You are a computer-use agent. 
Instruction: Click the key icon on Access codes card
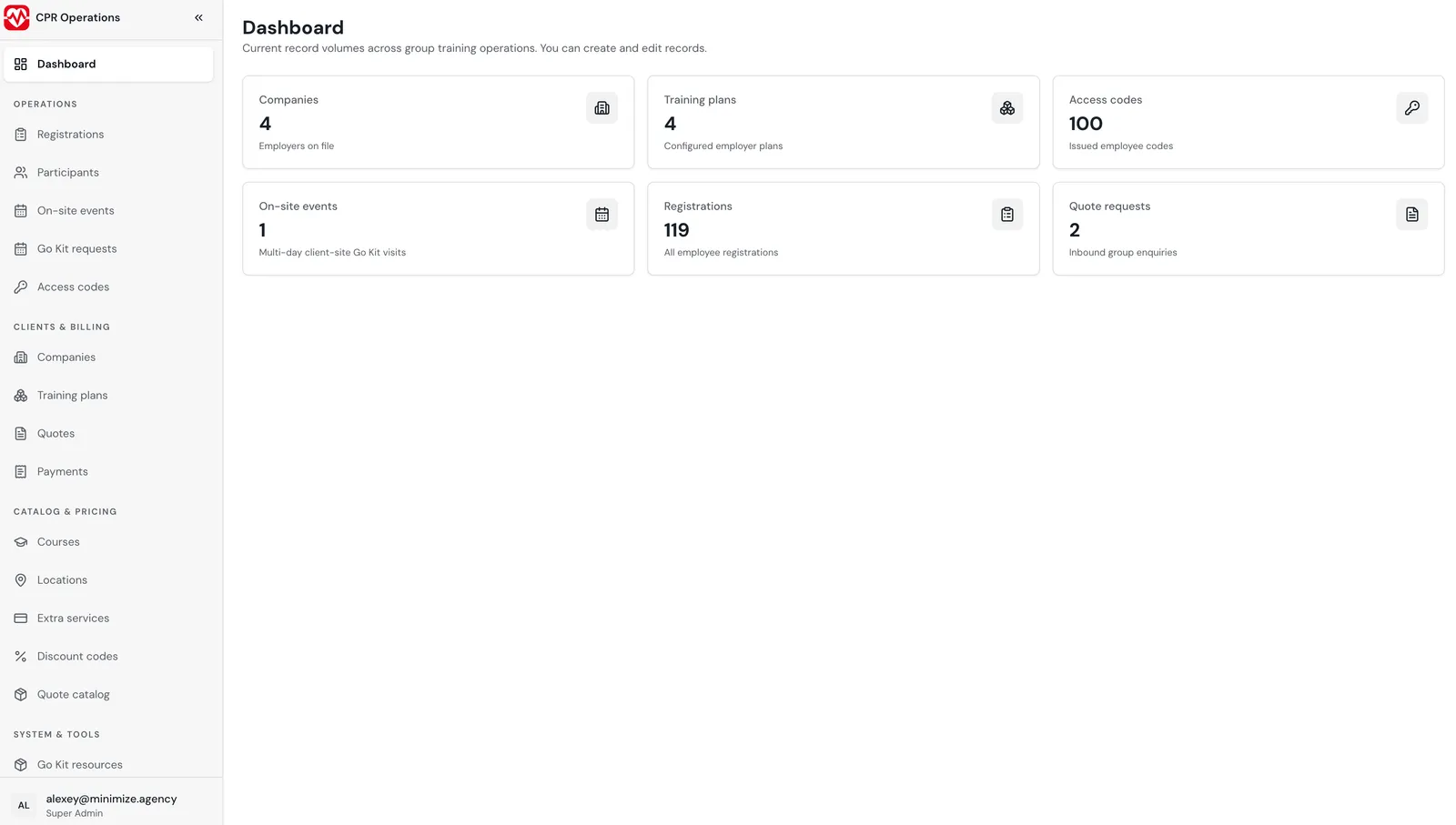pos(1412,108)
